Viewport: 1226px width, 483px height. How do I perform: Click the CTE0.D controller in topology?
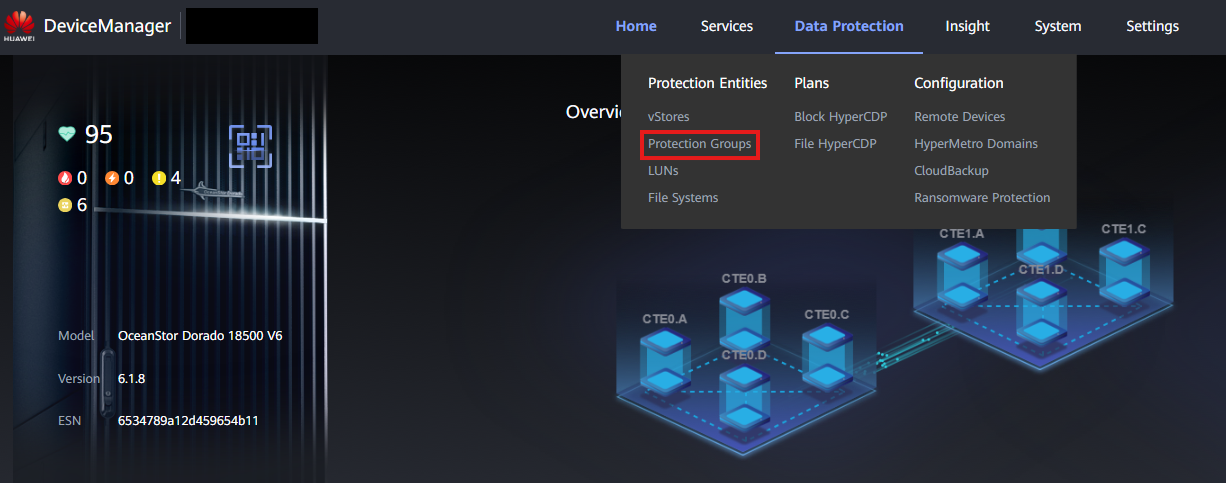click(745, 392)
